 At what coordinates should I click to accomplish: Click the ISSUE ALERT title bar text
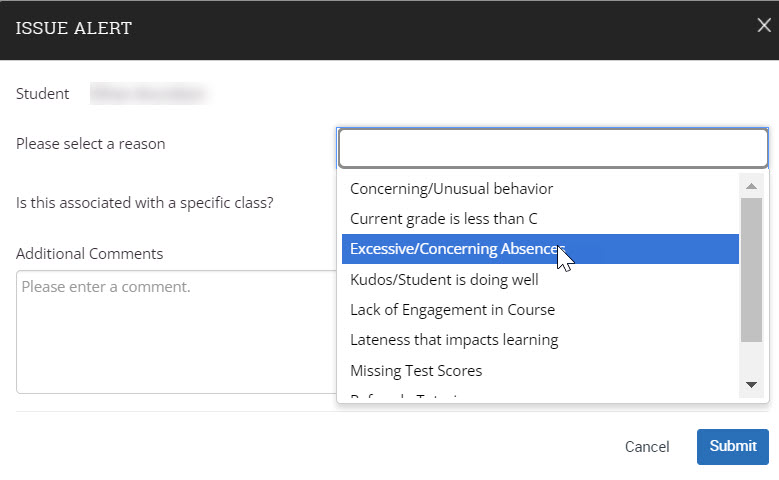74,28
